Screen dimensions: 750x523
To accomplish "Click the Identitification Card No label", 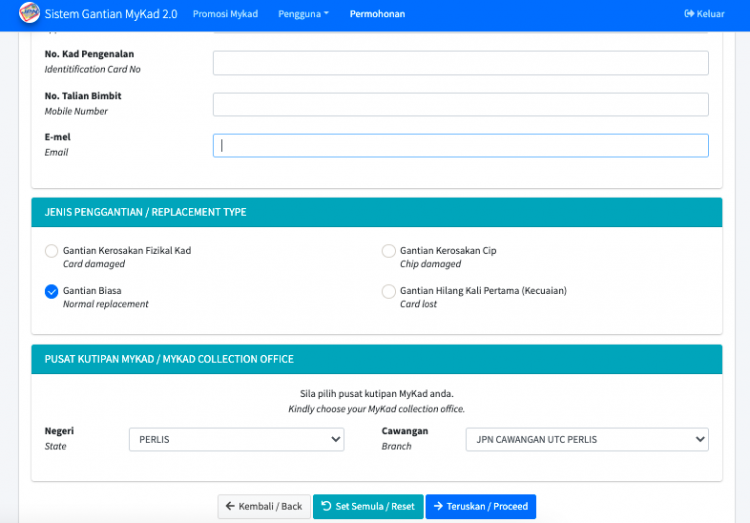I will coord(92,69).
